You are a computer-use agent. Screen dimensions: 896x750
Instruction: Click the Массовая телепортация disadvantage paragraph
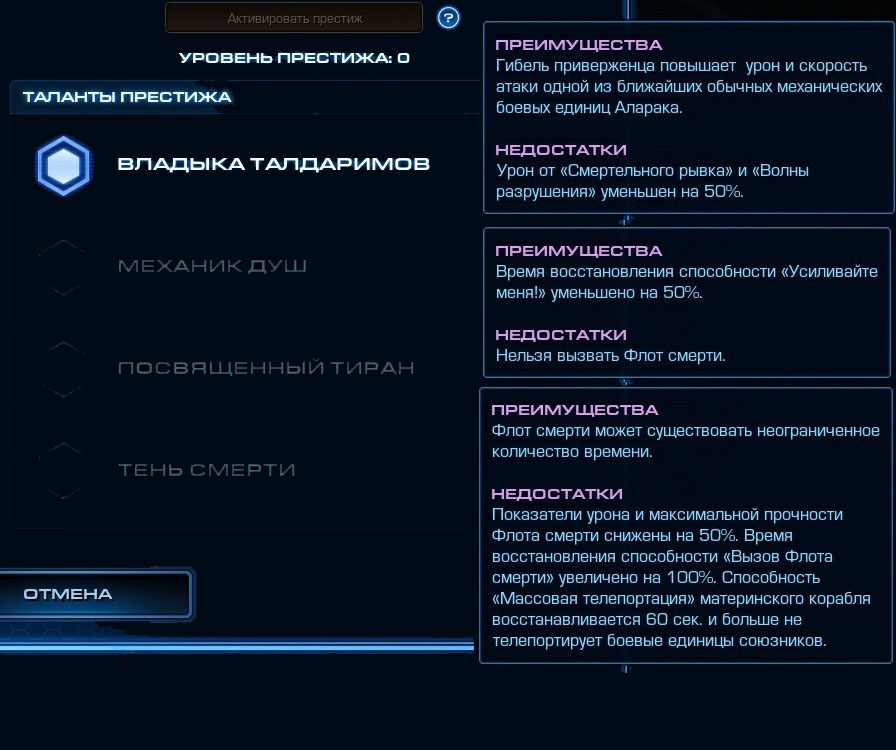(x=681, y=577)
